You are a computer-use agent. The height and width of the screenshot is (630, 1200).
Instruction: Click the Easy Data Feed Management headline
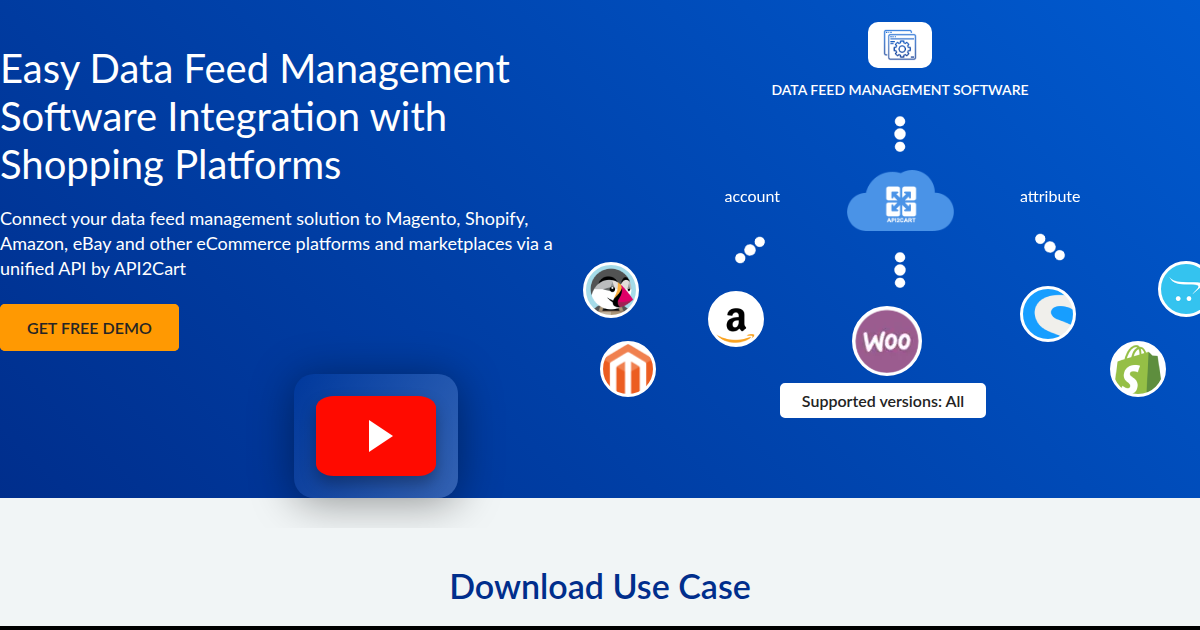coord(255,117)
